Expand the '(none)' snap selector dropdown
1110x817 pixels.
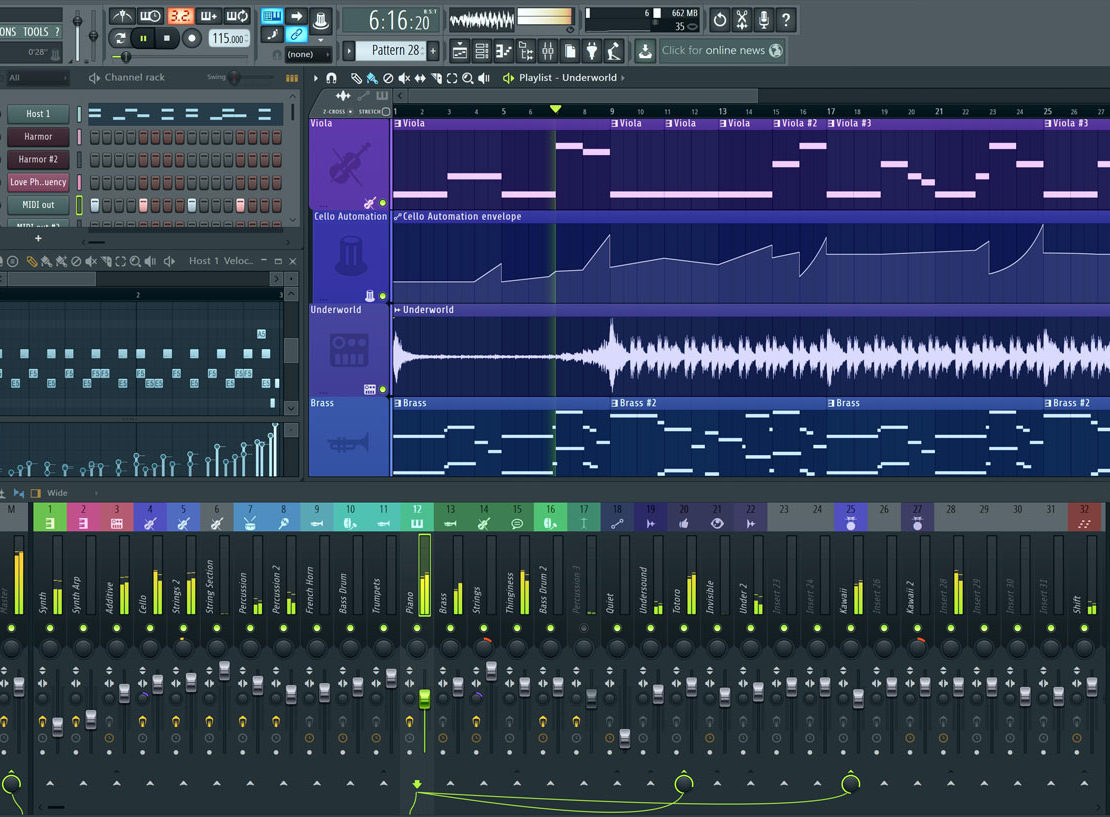304,54
